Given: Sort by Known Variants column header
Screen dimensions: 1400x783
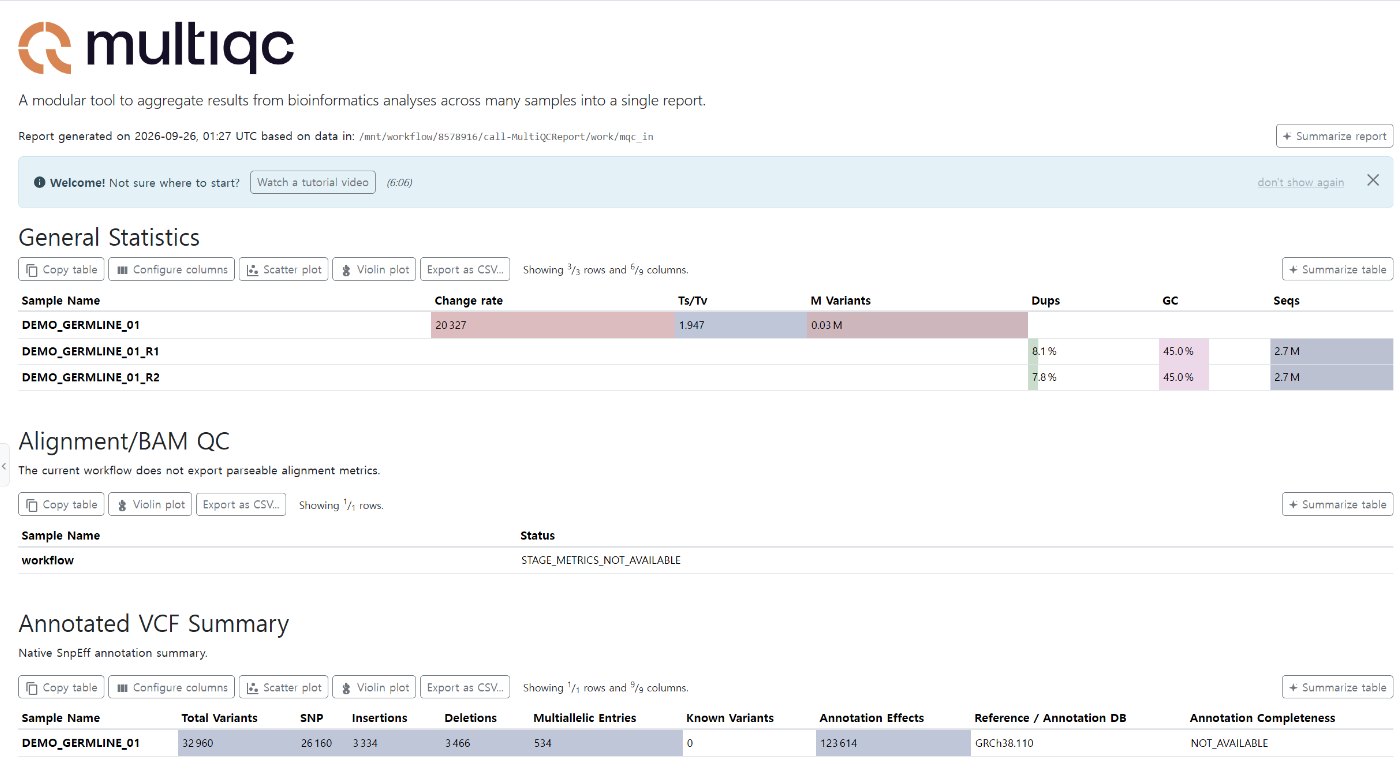Looking at the screenshot, I should [730, 718].
